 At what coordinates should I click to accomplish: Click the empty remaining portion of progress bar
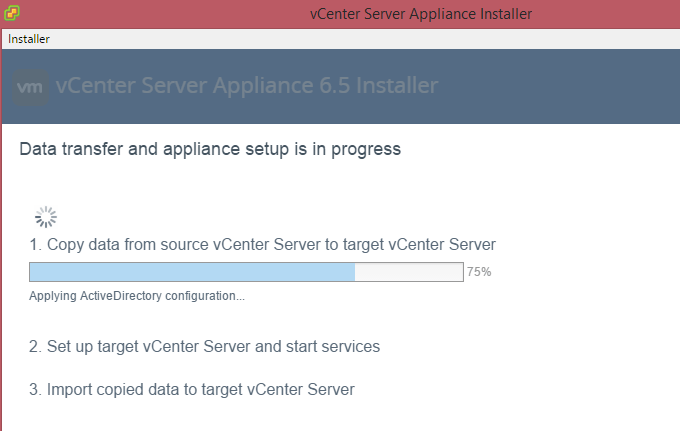(408, 272)
